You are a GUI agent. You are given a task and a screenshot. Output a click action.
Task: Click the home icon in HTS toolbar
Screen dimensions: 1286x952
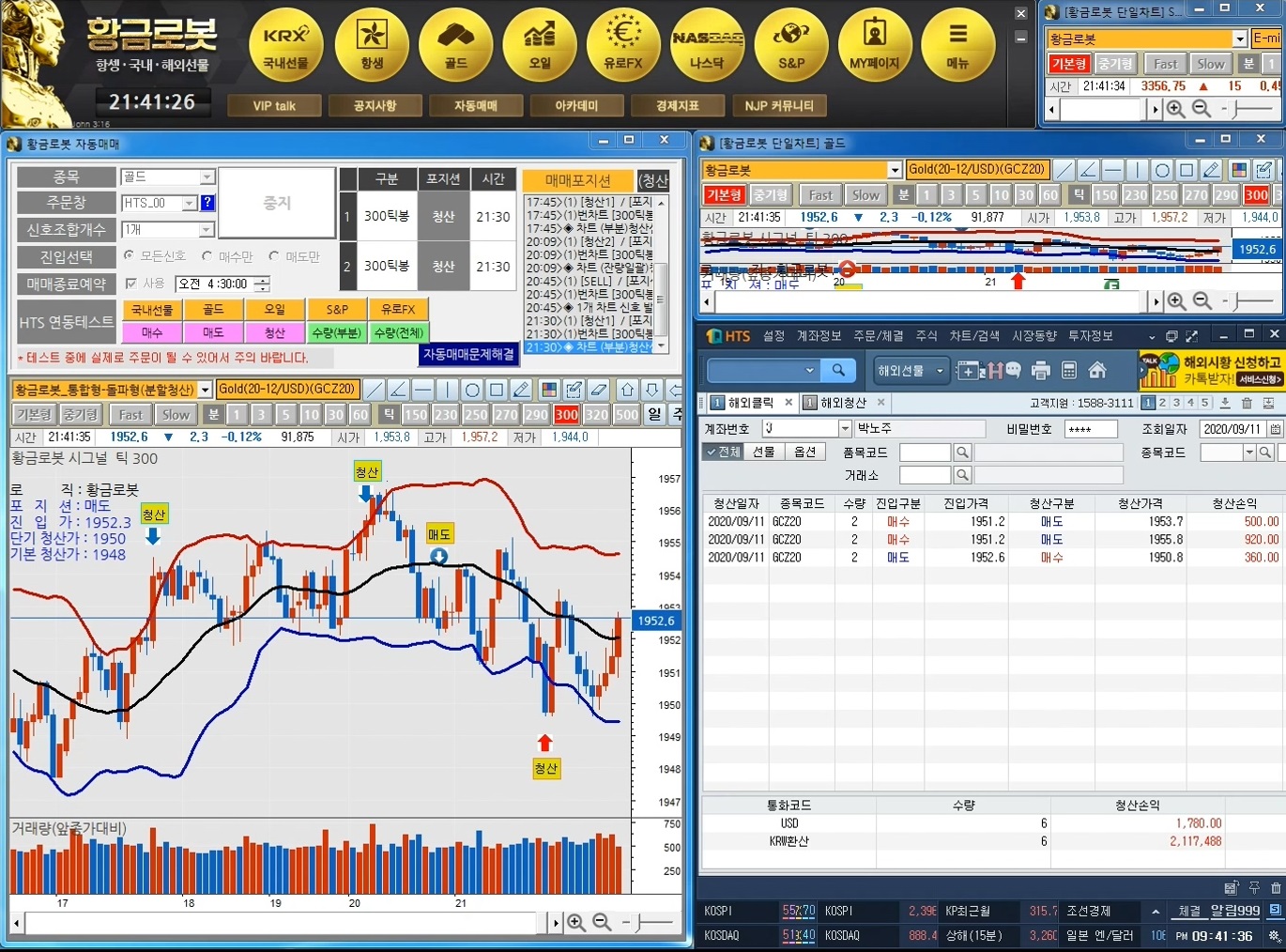pyautogui.click(x=1096, y=371)
